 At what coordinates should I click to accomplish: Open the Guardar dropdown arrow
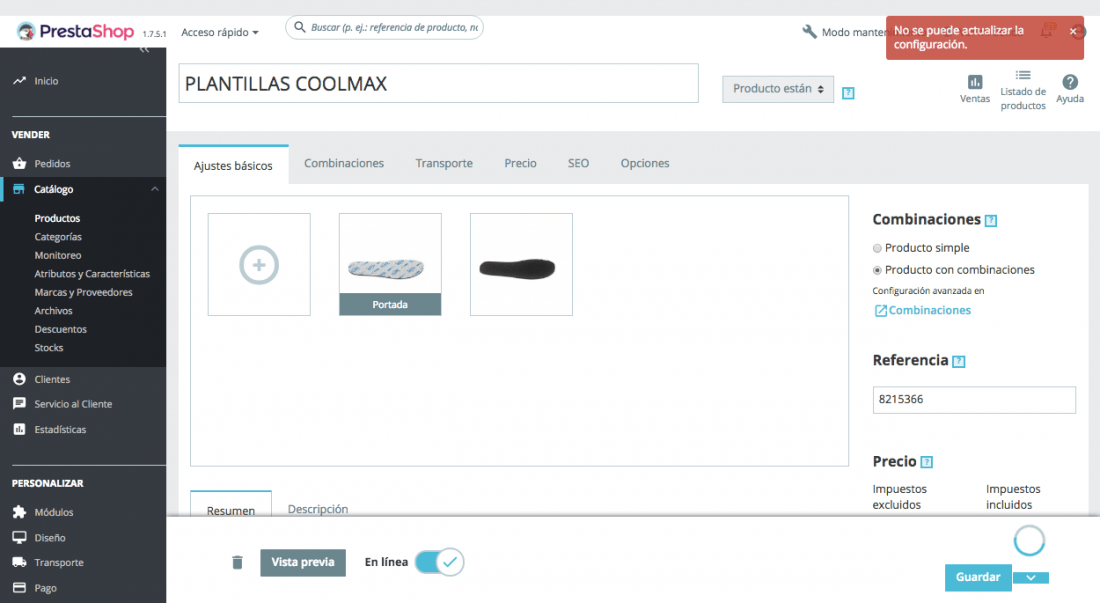[1031, 578]
